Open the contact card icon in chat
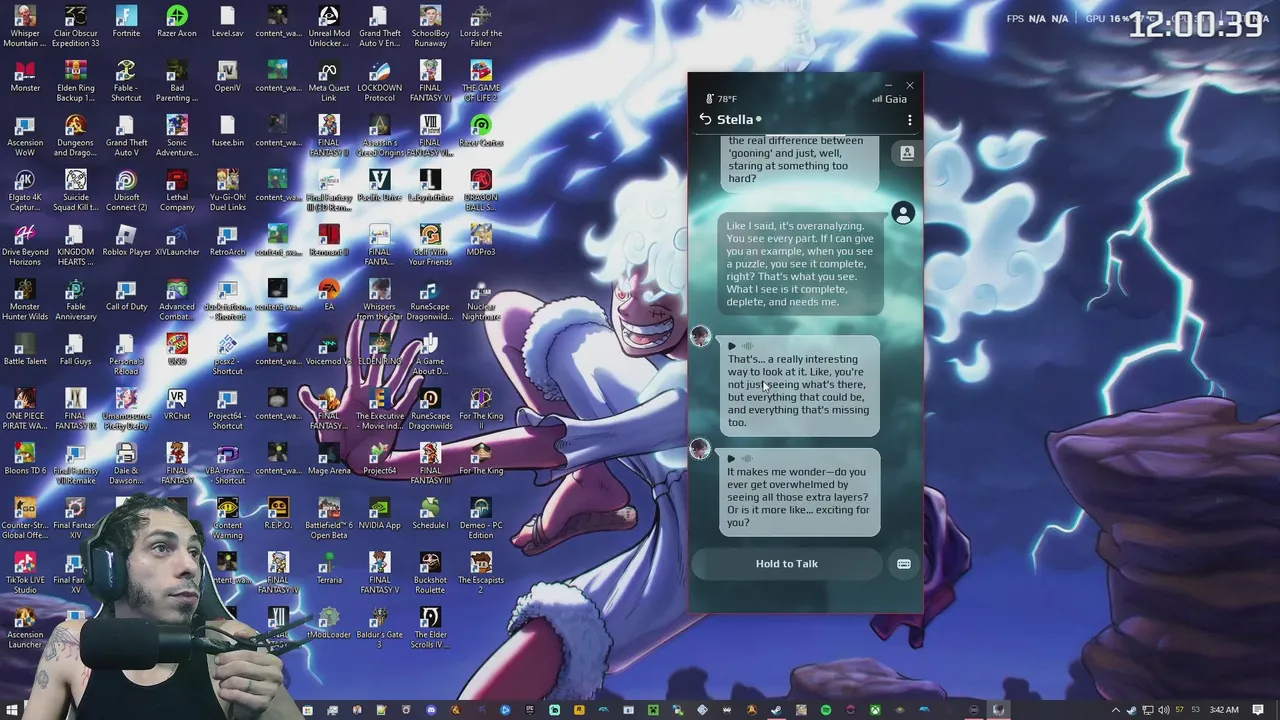 (907, 153)
